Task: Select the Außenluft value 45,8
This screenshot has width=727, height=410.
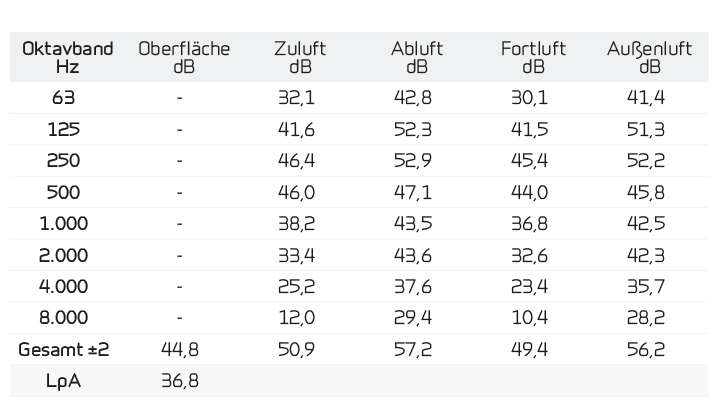Action: pyautogui.click(x=645, y=192)
